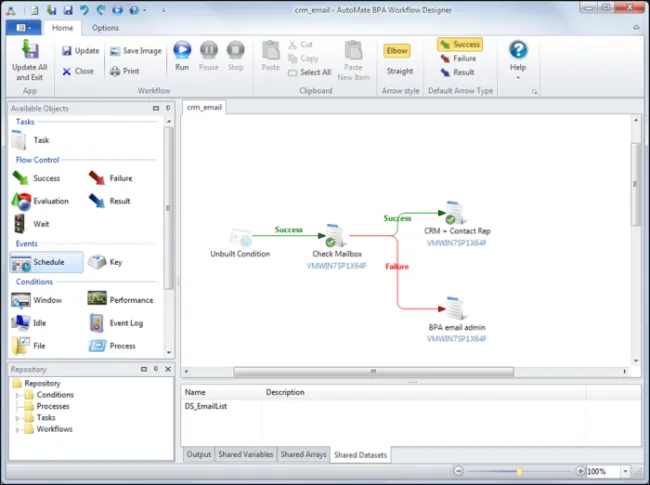Switch to the Shared Arrays tab
Screen dimensions: 650x485
point(303,454)
